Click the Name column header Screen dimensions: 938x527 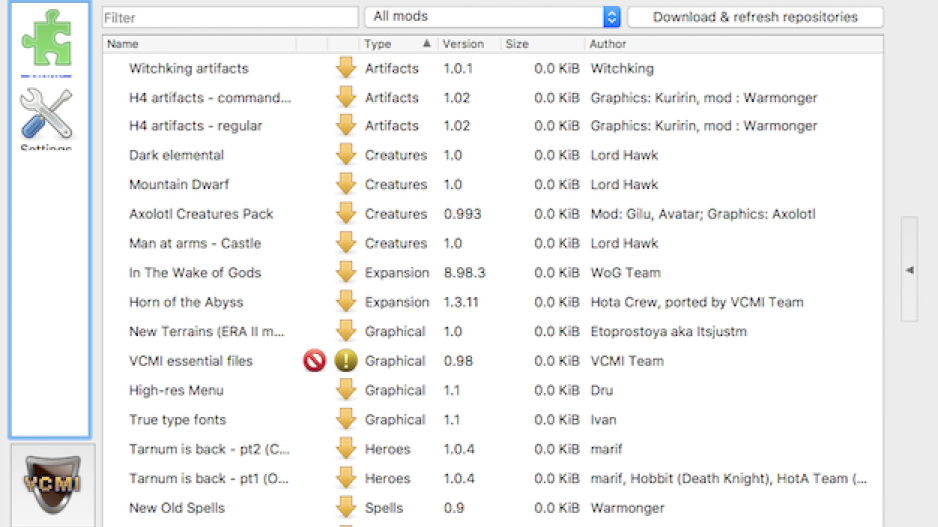pyautogui.click(x=200, y=44)
